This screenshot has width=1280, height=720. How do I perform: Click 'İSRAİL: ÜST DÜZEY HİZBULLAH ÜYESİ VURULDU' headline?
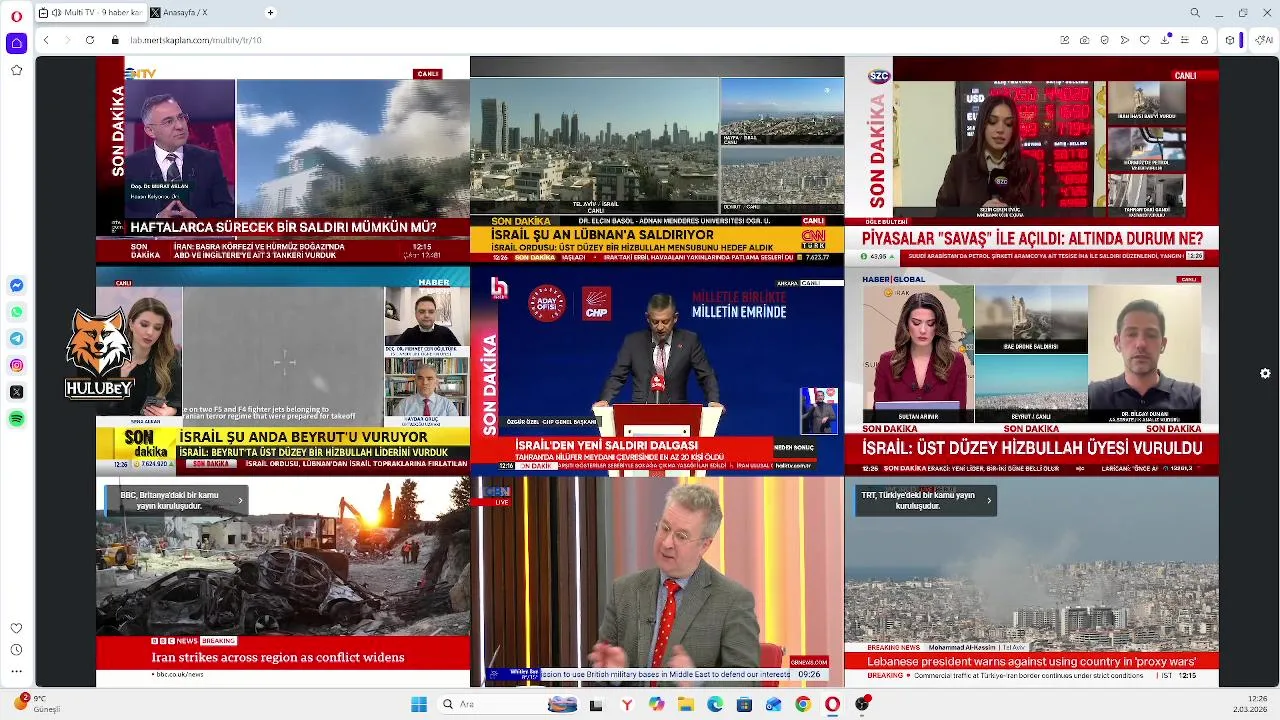(1032, 448)
